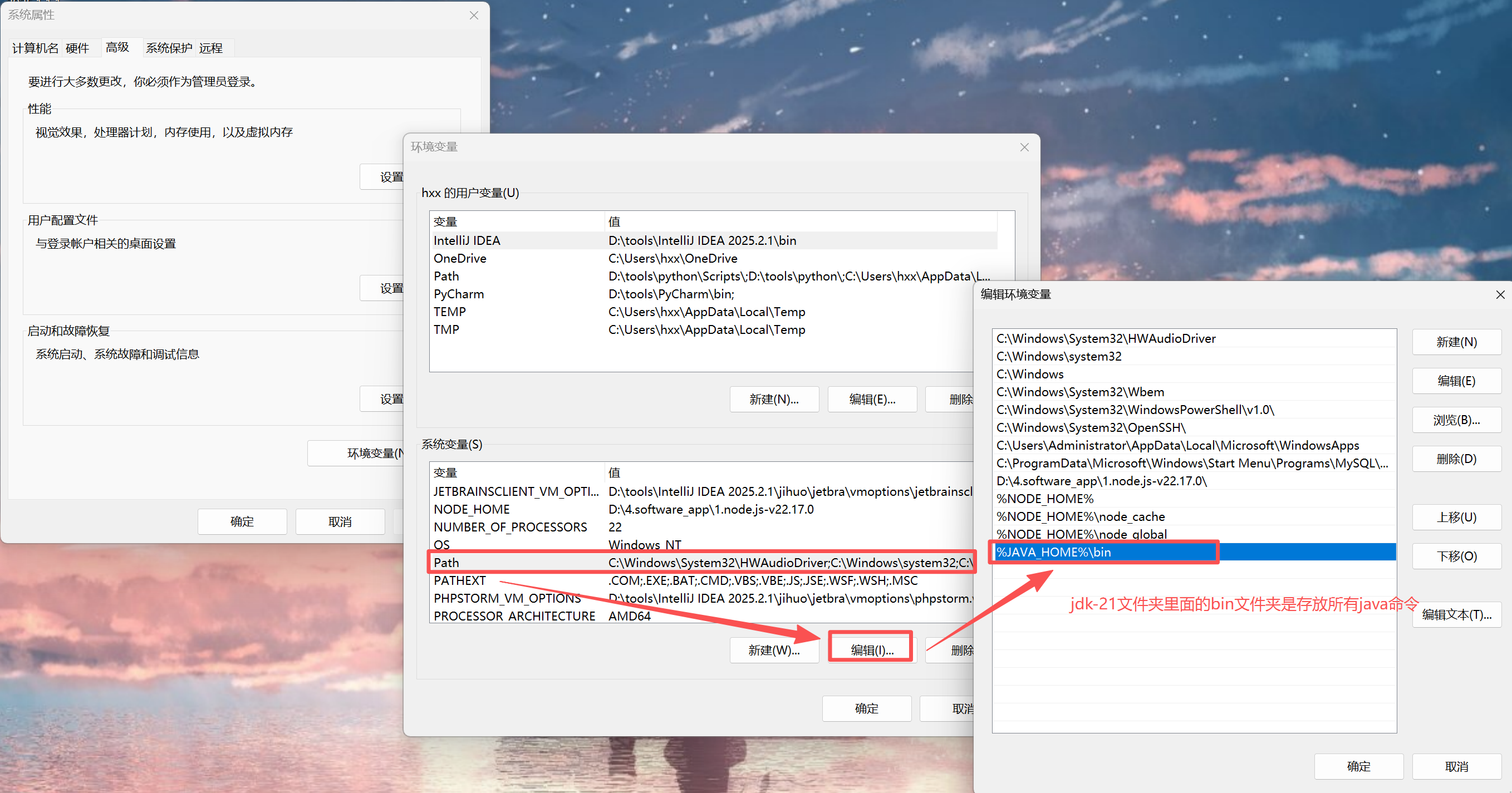This screenshot has height=793, width=1512.
Task: Click 编辑(I)... for system variables
Action: click(x=871, y=650)
